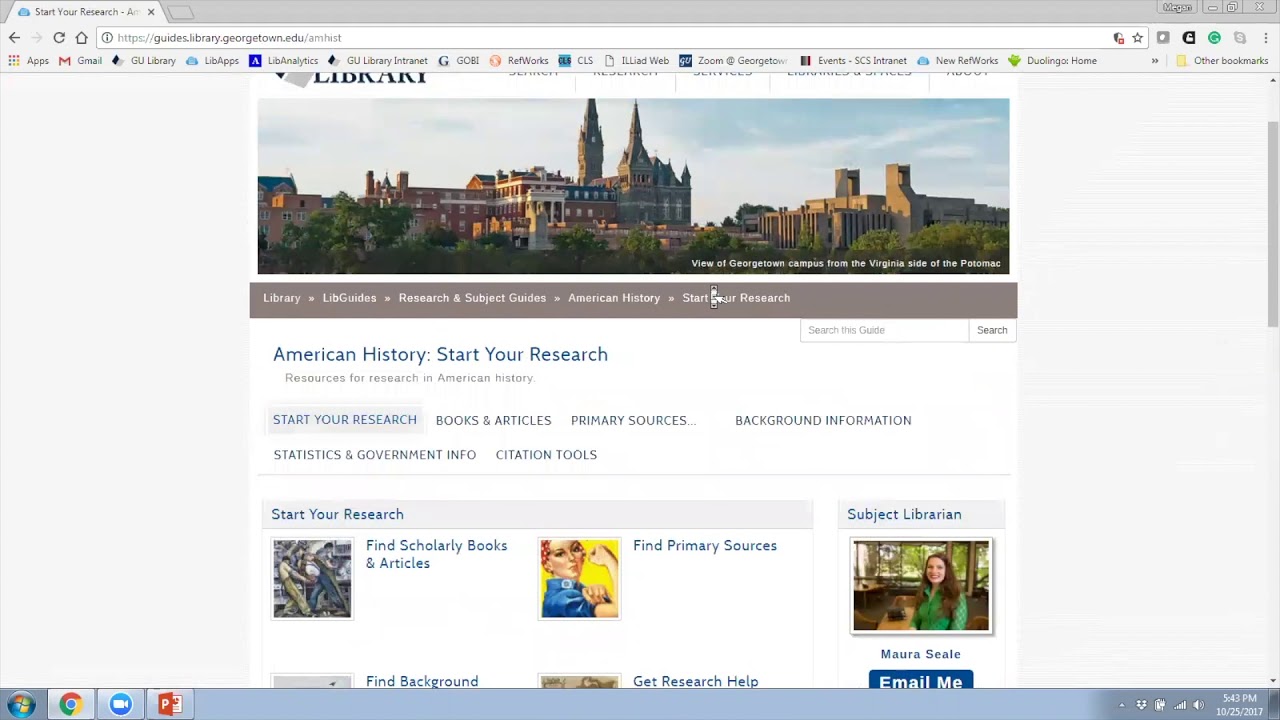Click the Maura Seale librarian photo
Image resolution: width=1280 pixels, height=720 pixels.
(x=921, y=586)
